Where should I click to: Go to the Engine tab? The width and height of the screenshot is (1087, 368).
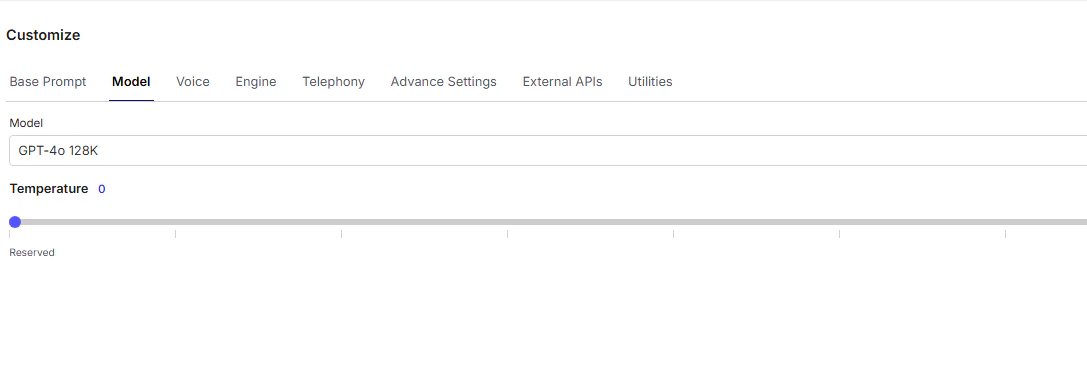(256, 82)
